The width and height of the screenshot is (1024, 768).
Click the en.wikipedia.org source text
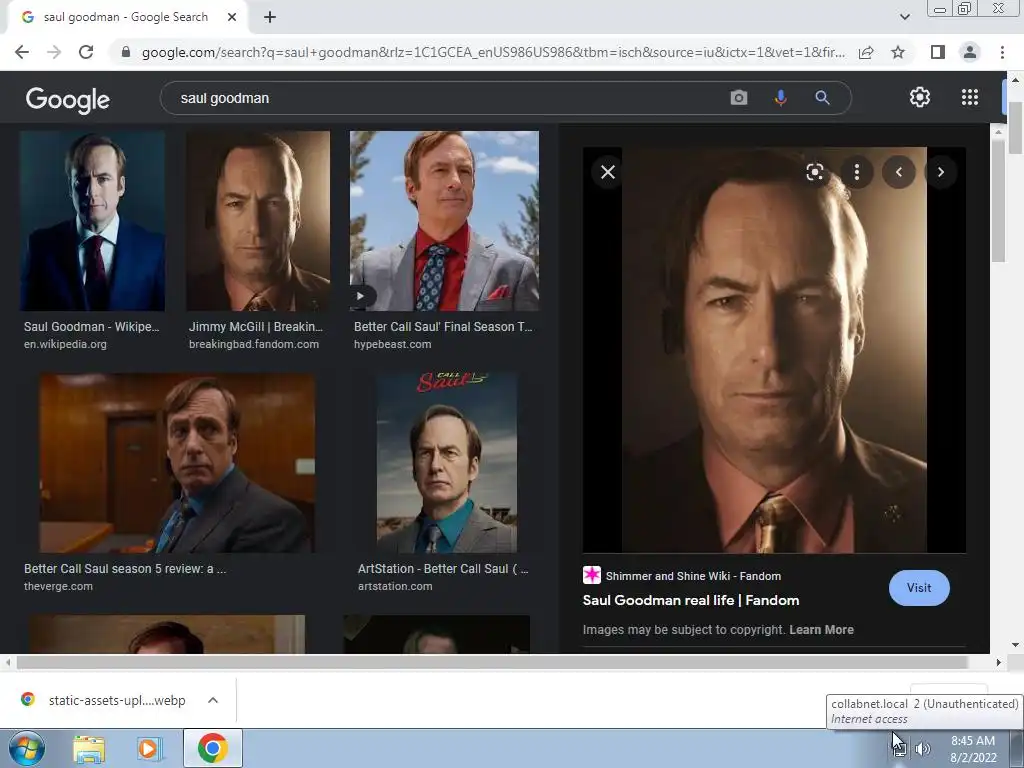point(65,344)
